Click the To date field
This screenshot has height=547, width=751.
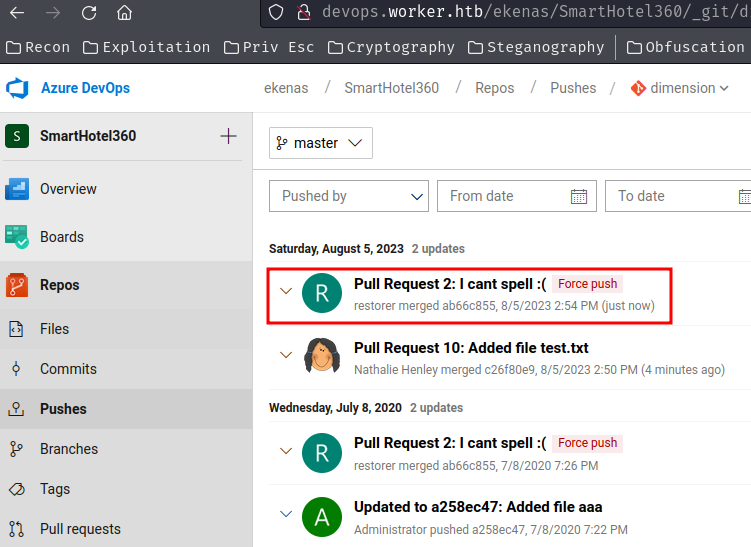678,196
